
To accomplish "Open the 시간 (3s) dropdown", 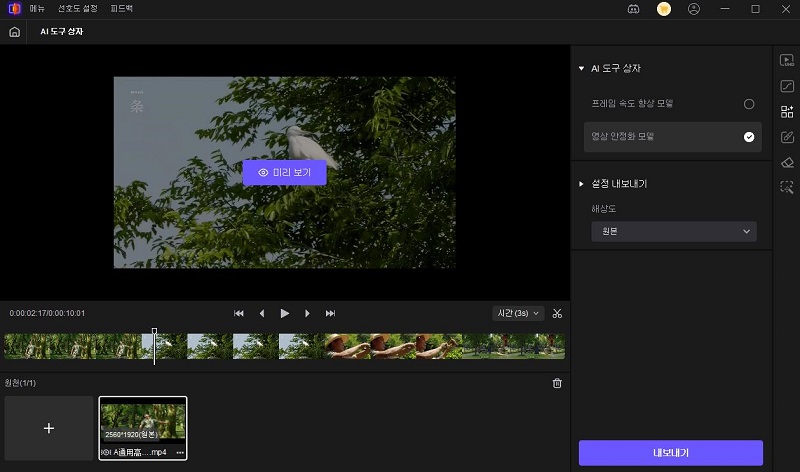I will (518, 313).
